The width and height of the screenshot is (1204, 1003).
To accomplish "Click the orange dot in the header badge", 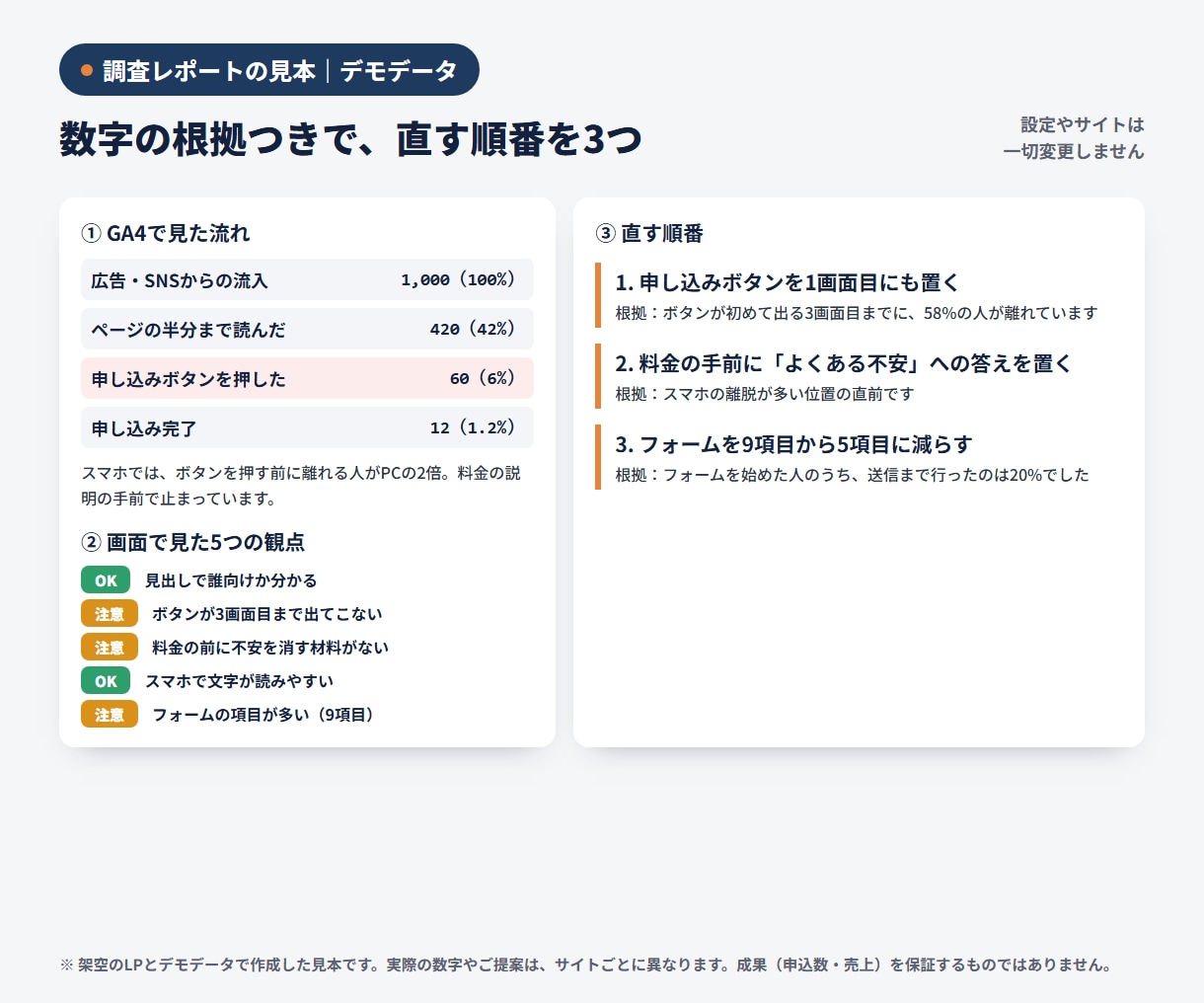I will click(x=87, y=70).
